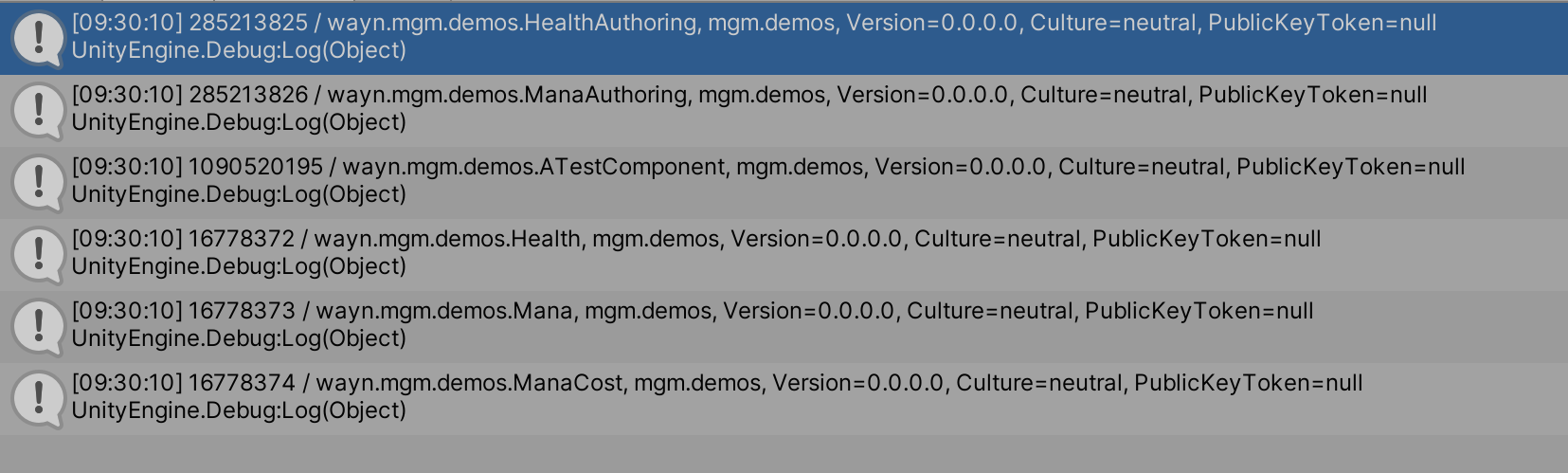
Task: Click the empty console area below the logs
Action: pos(784,454)
